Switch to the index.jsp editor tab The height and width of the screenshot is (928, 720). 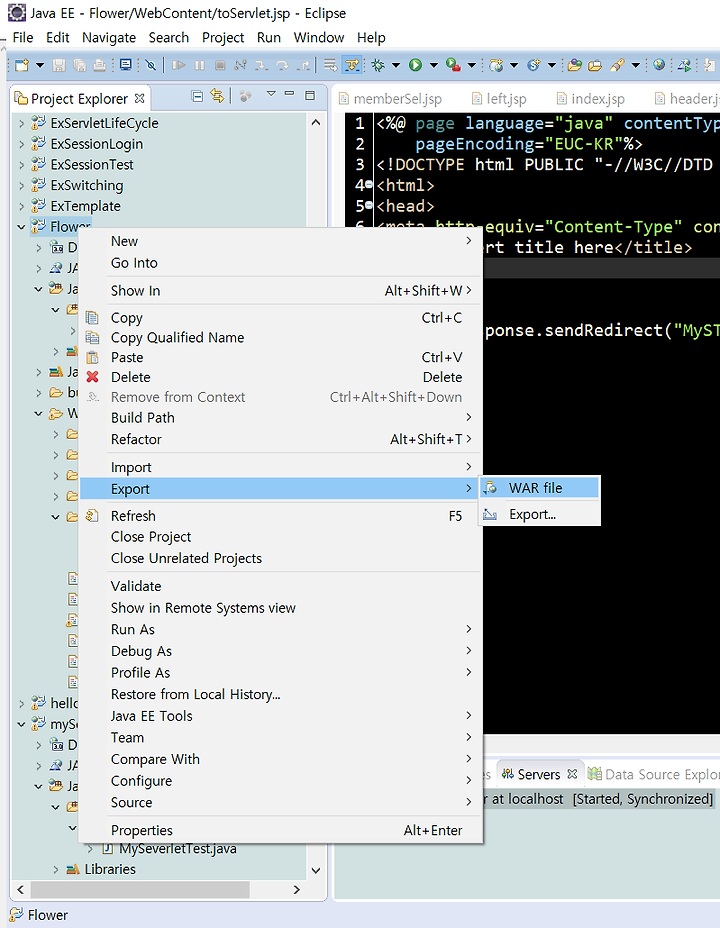pyautogui.click(x=590, y=99)
